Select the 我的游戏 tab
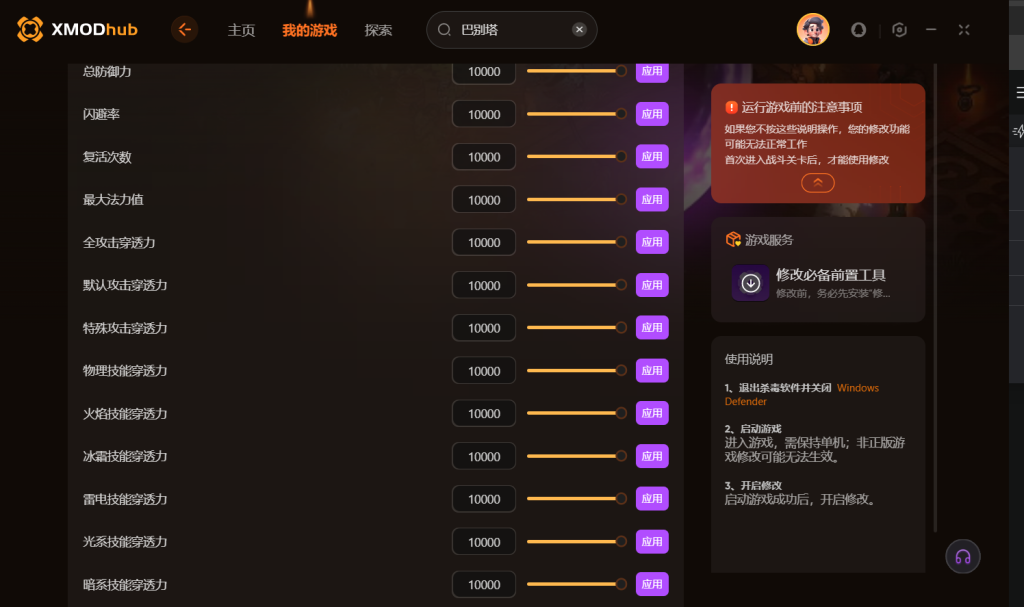1024x607 pixels. pos(310,30)
